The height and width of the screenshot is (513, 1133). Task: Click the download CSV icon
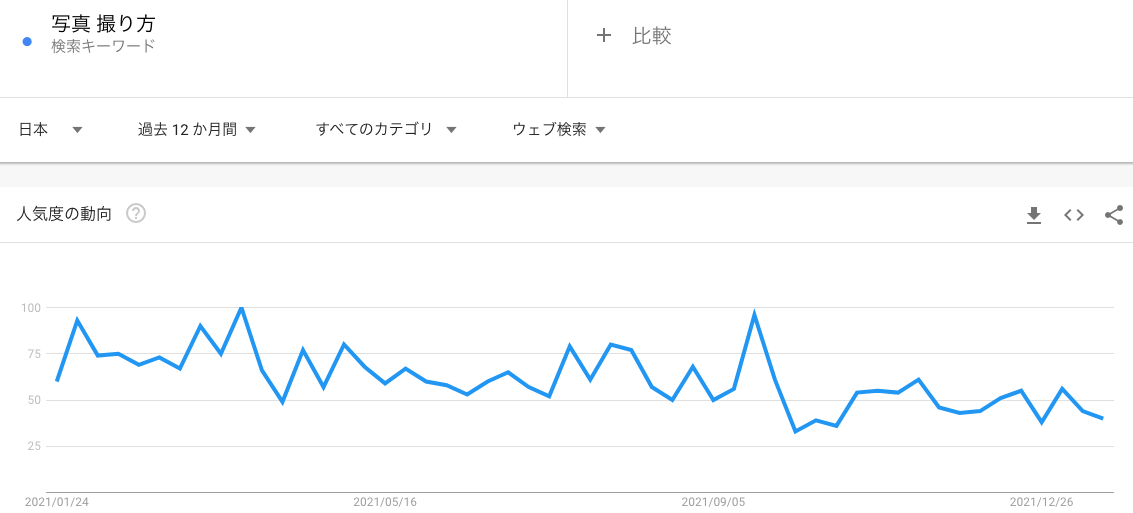point(1034,215)
